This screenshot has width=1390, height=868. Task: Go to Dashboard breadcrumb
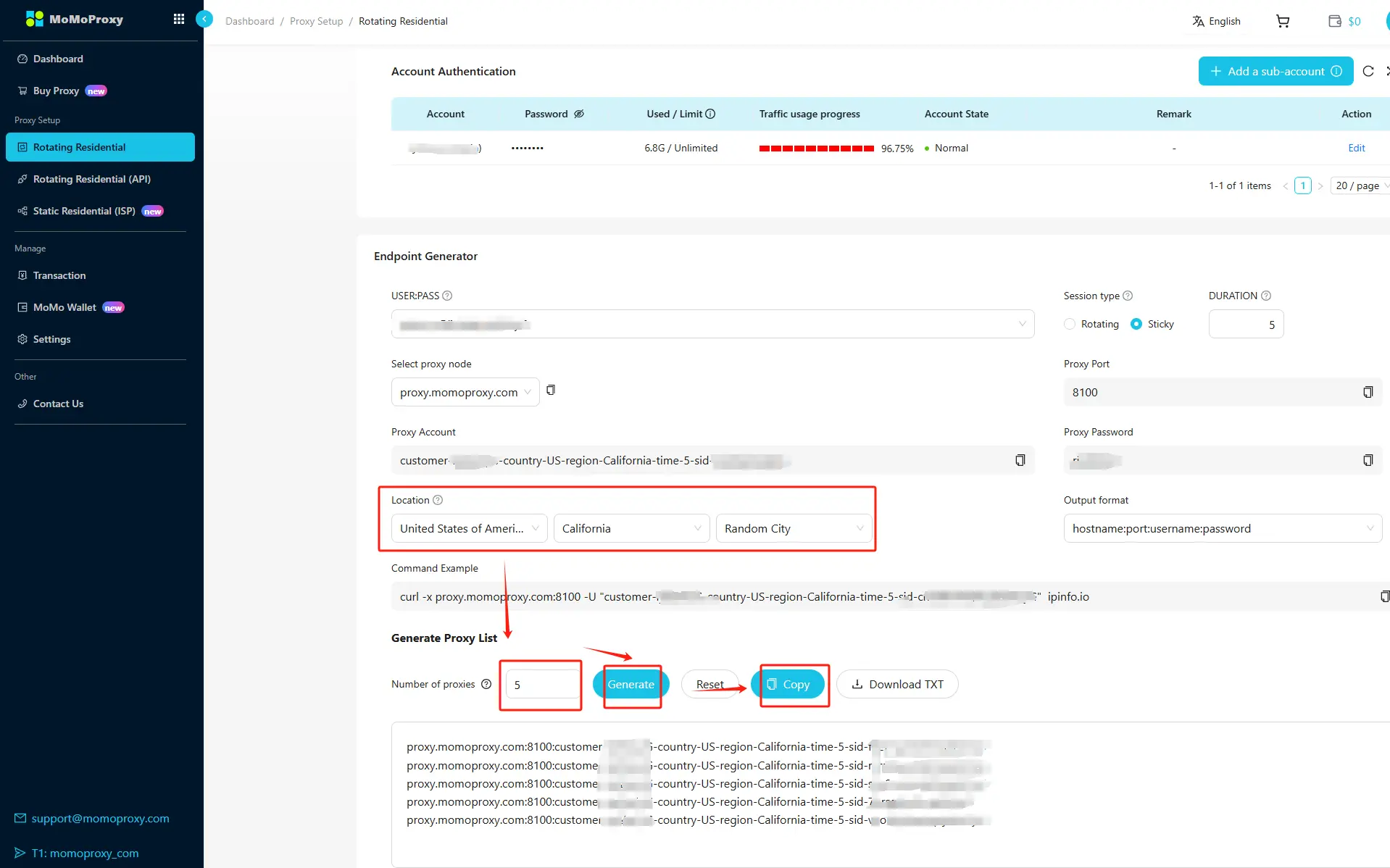tap(249, 21)
